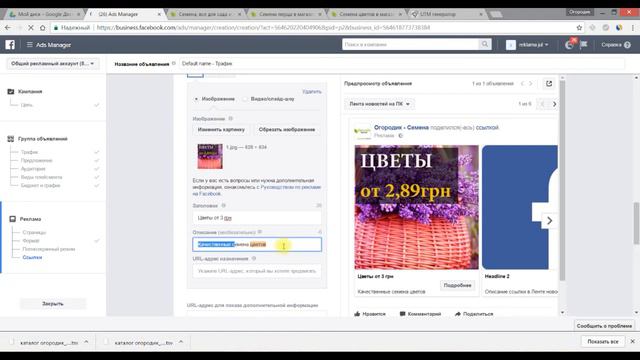Bookmark page with star icon

click(579, 28)
